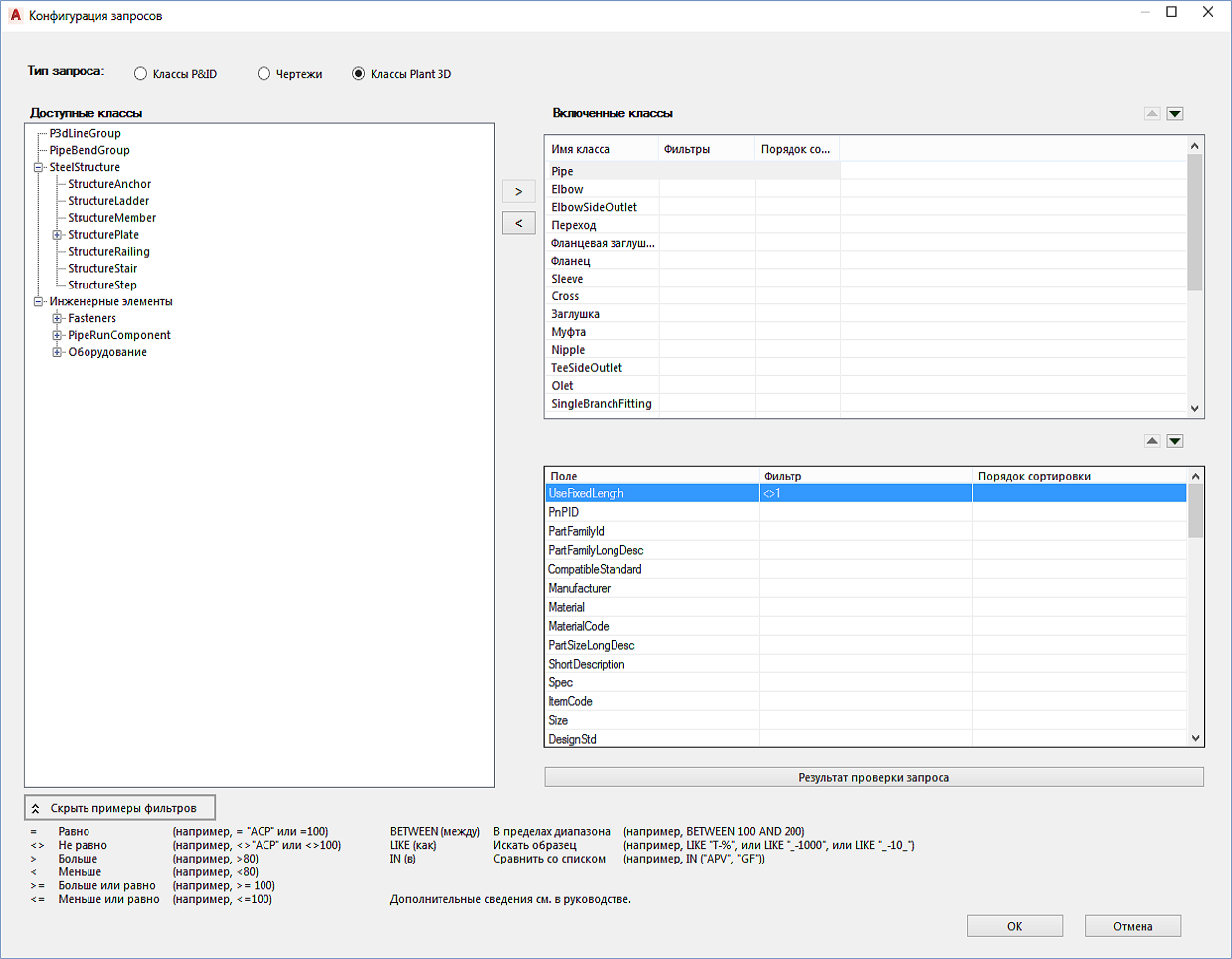Click included classes scrollbar down arrow
The height and width of the screenshot is (959, 1232).
click(1195, 408)
